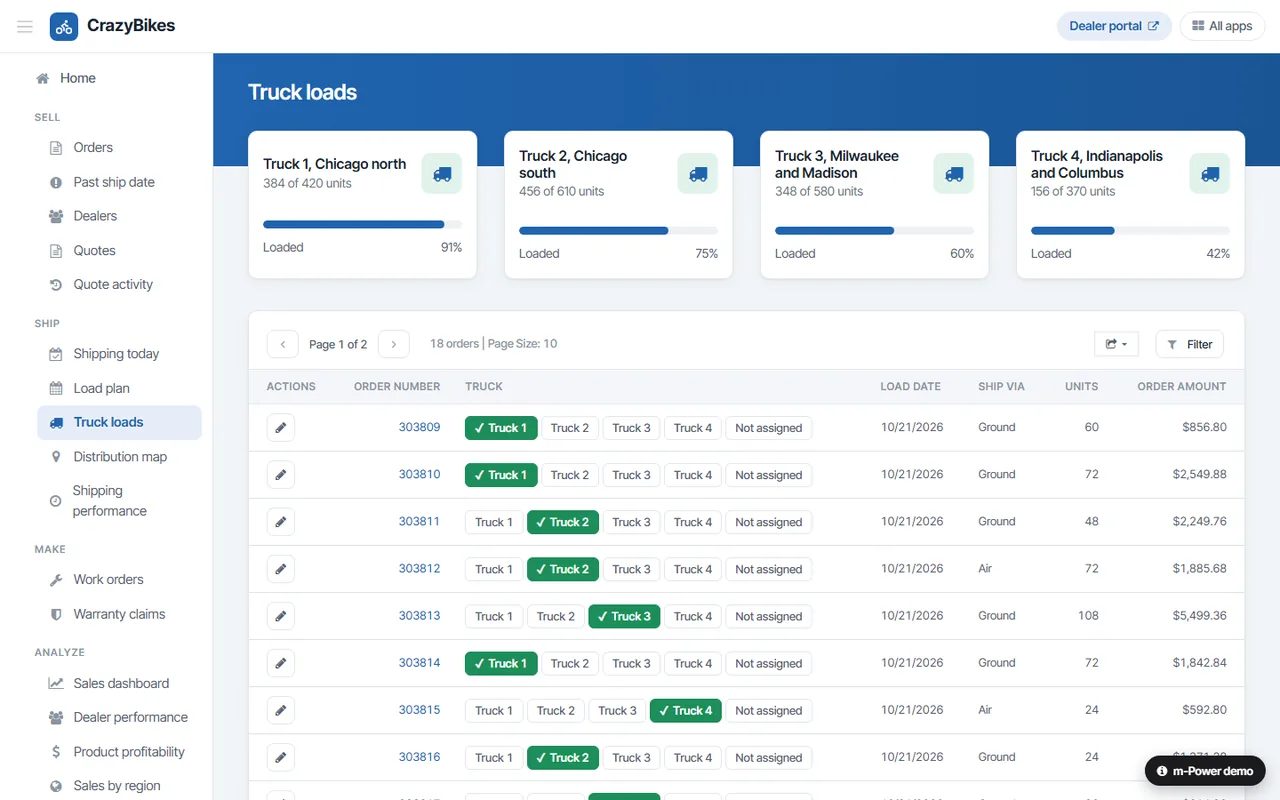The height and width of the screenshot is (800, 1280).
Task: Open Past ship date in the sidebar
Action: pos(119,182)
